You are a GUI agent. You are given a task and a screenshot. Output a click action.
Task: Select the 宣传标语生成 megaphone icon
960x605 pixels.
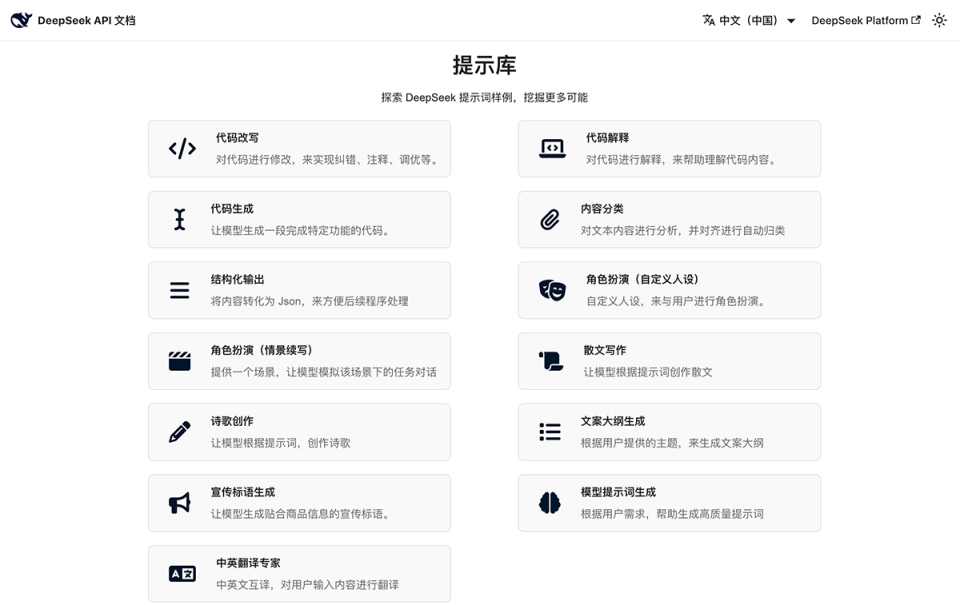[x=180, y=503]
